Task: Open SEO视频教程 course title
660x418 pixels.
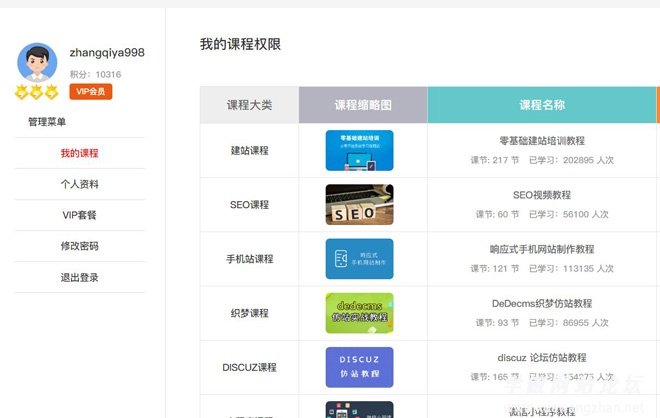Action: (x=541, y=195)
